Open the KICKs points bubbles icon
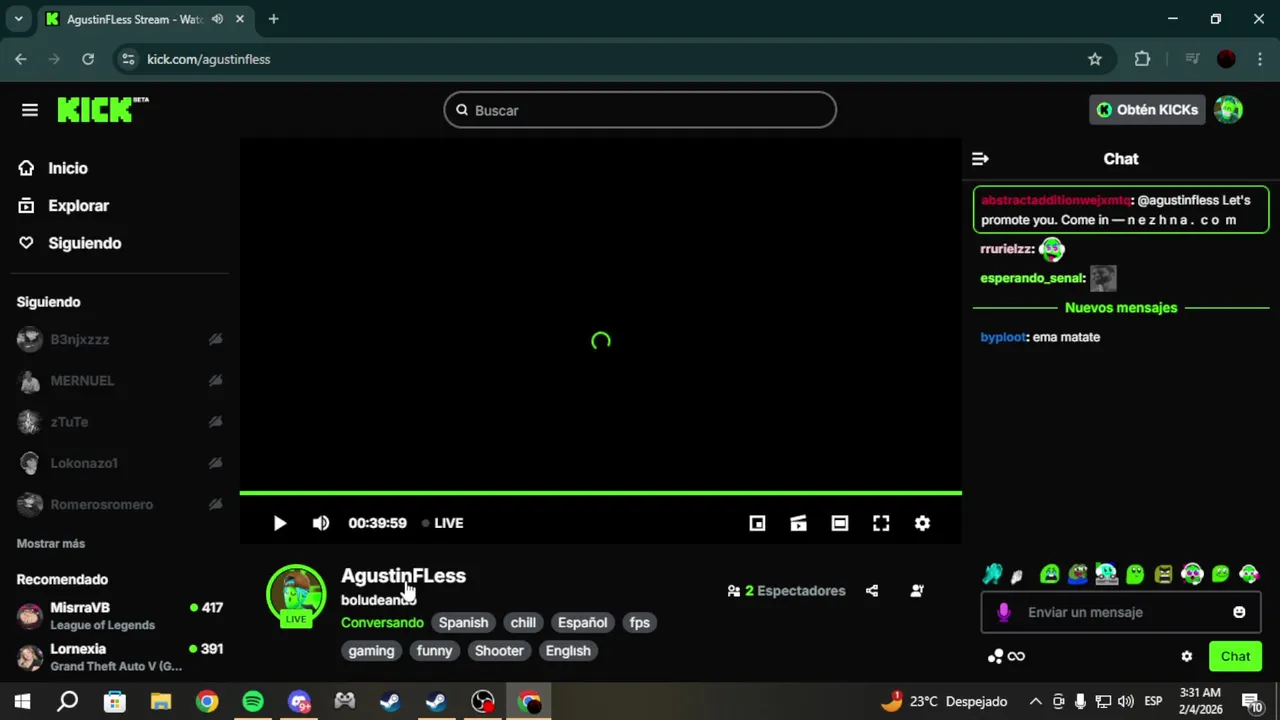This screenshot has height=720, width=1280. [x=996, y=657]
